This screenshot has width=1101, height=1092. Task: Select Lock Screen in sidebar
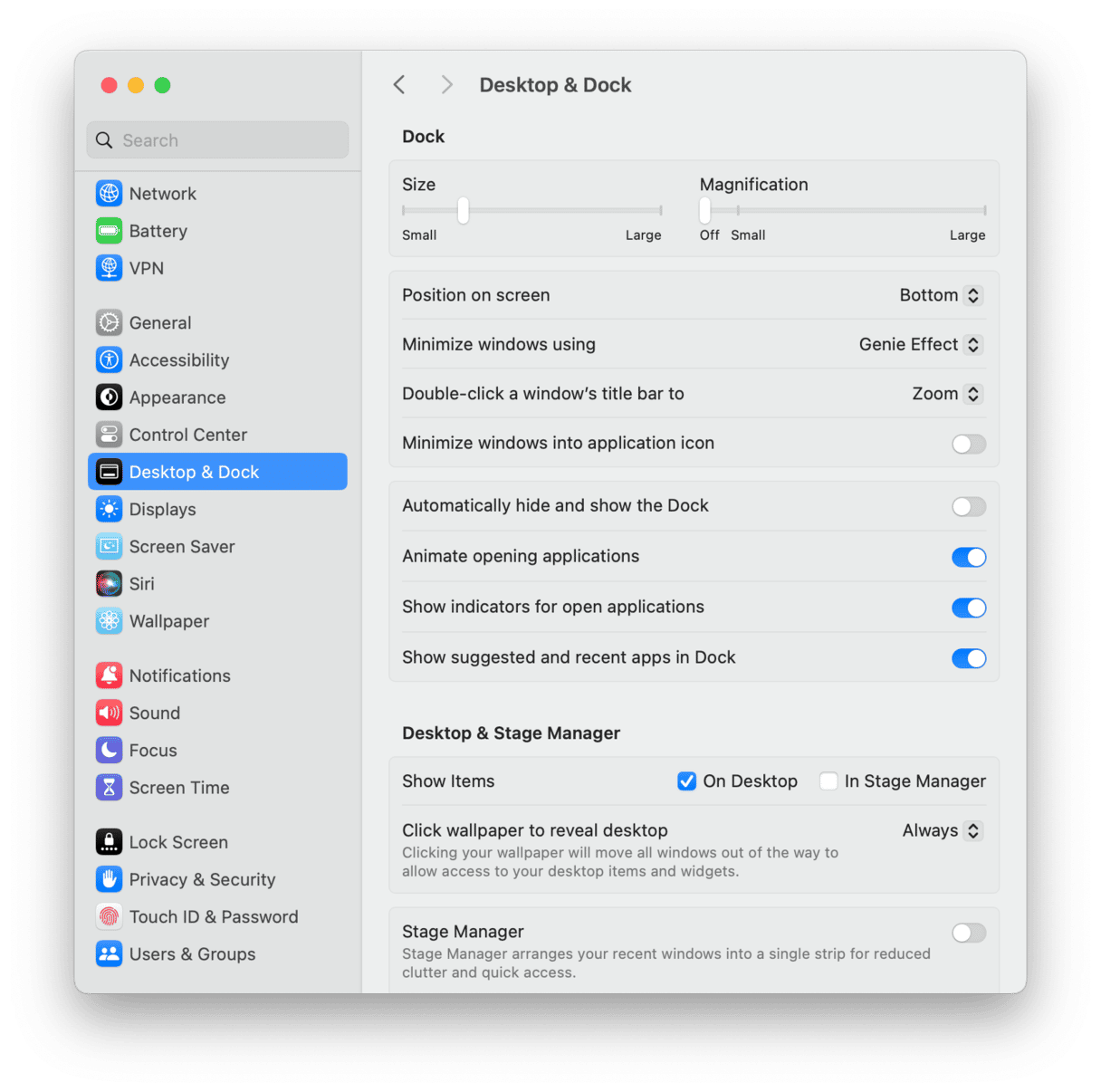coord(217,842)
